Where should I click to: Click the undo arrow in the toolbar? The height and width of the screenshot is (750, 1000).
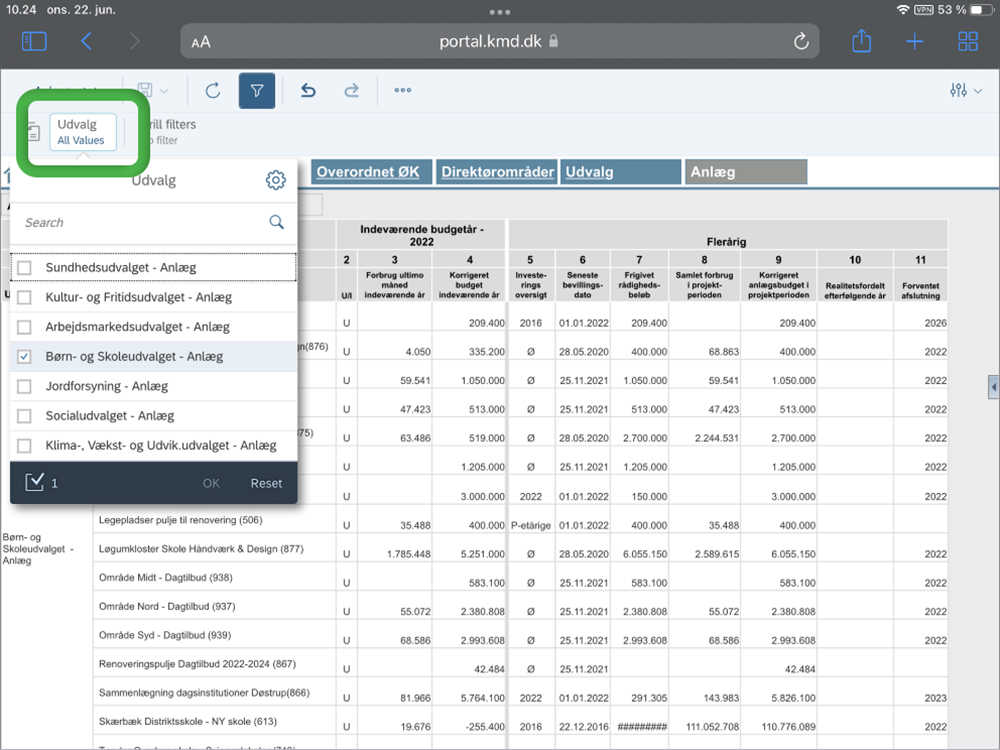coord(308,91)
